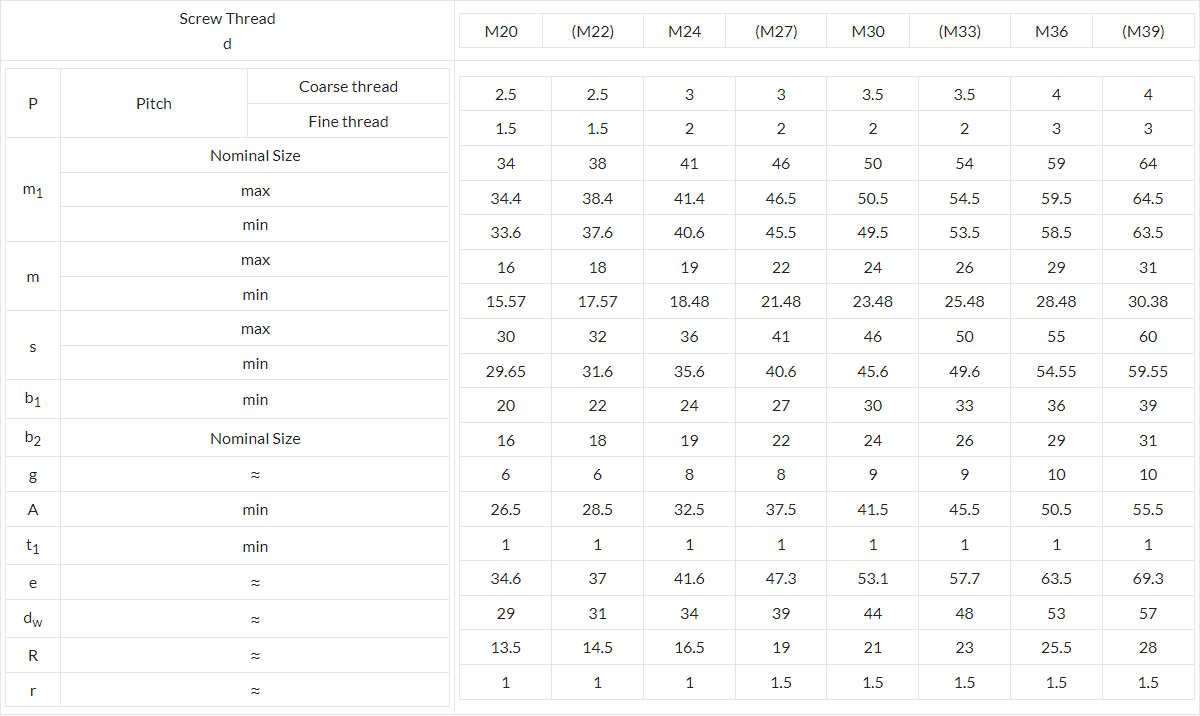
Task: Select the Fine thread row label
Action: point(348,122)
